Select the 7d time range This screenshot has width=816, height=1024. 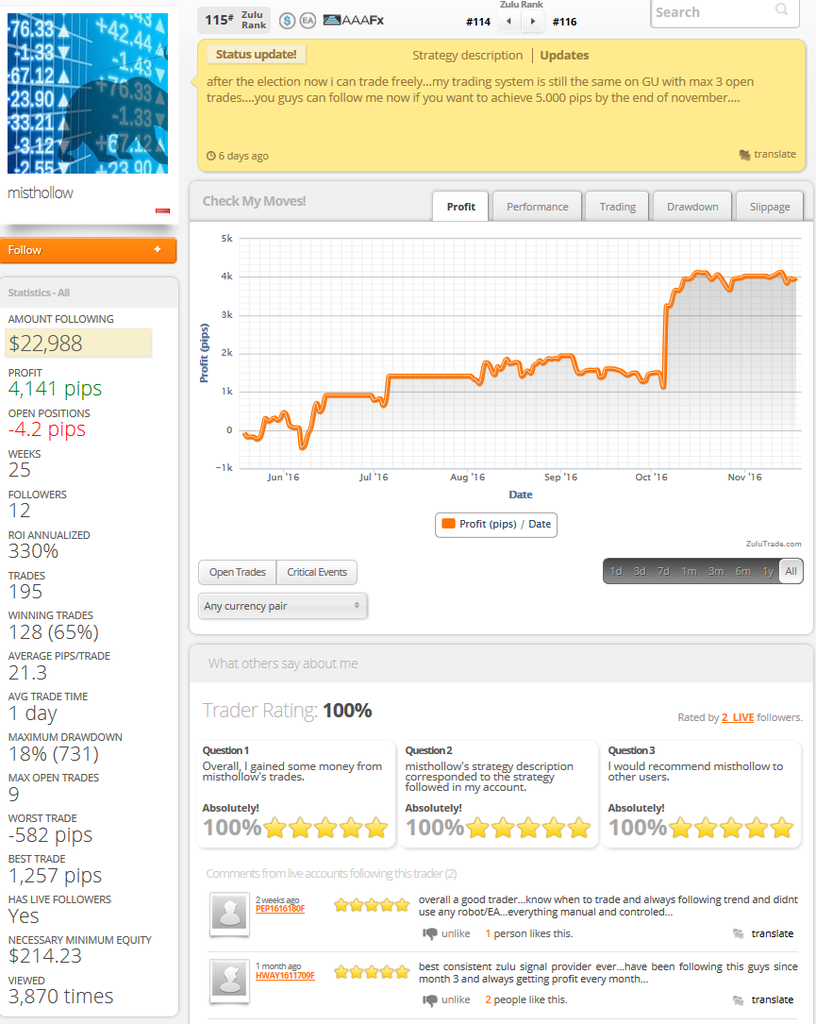click(663, 571)
